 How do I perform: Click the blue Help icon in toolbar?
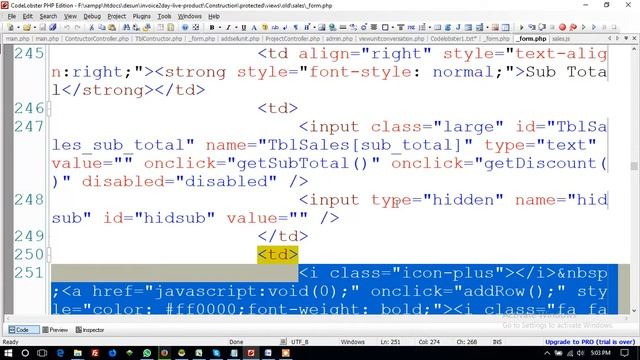[x=185, y=27]
